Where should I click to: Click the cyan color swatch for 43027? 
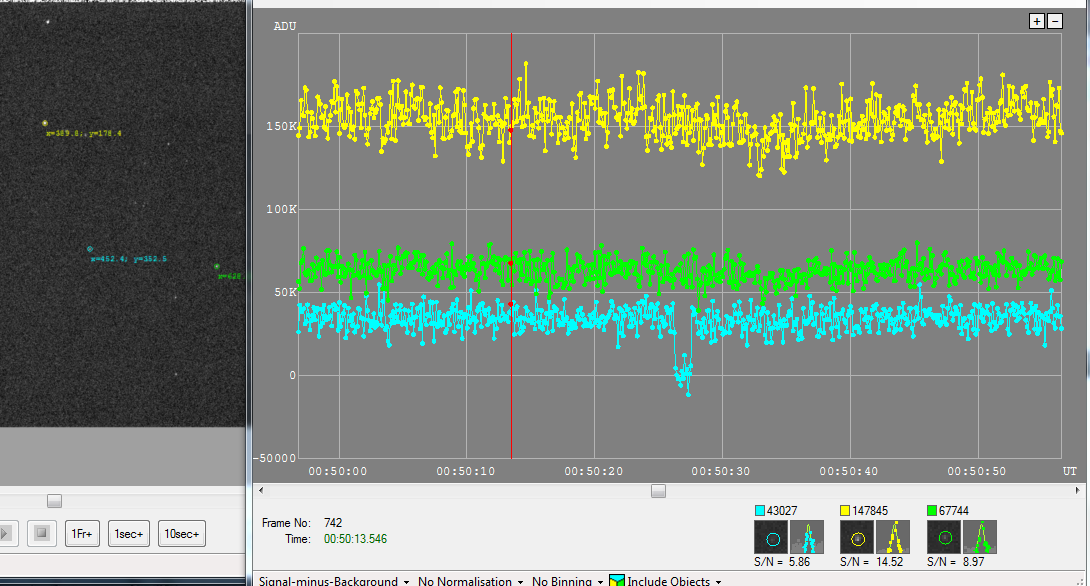tap(759, 511)
